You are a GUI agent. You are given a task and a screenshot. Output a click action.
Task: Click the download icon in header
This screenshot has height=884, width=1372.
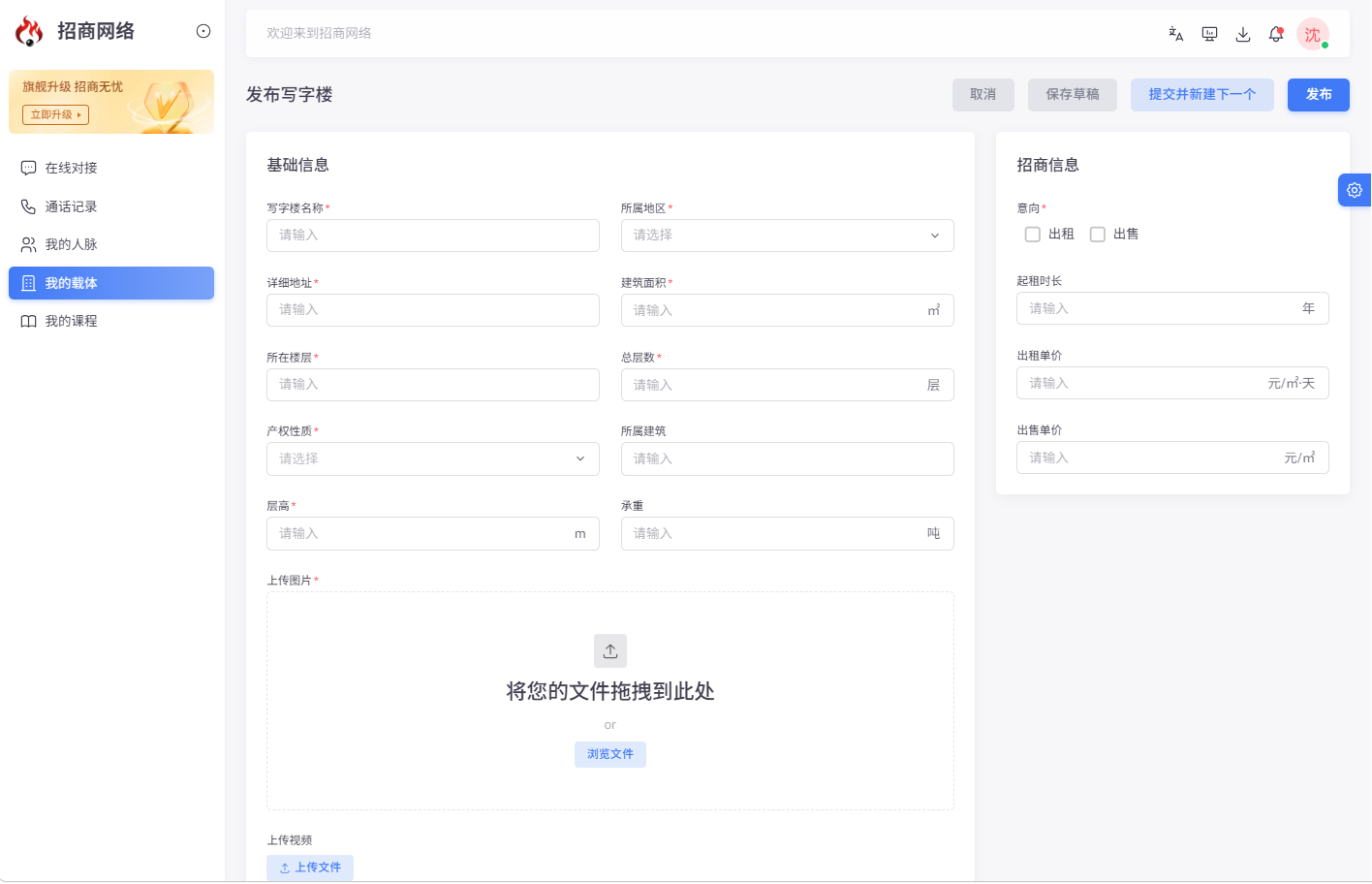coord(1243,34)
